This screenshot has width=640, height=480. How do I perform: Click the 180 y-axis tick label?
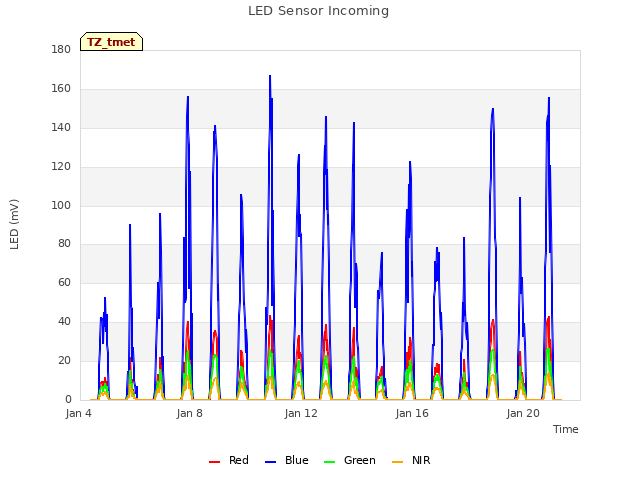pyautogui.click(x=61, y=50)
